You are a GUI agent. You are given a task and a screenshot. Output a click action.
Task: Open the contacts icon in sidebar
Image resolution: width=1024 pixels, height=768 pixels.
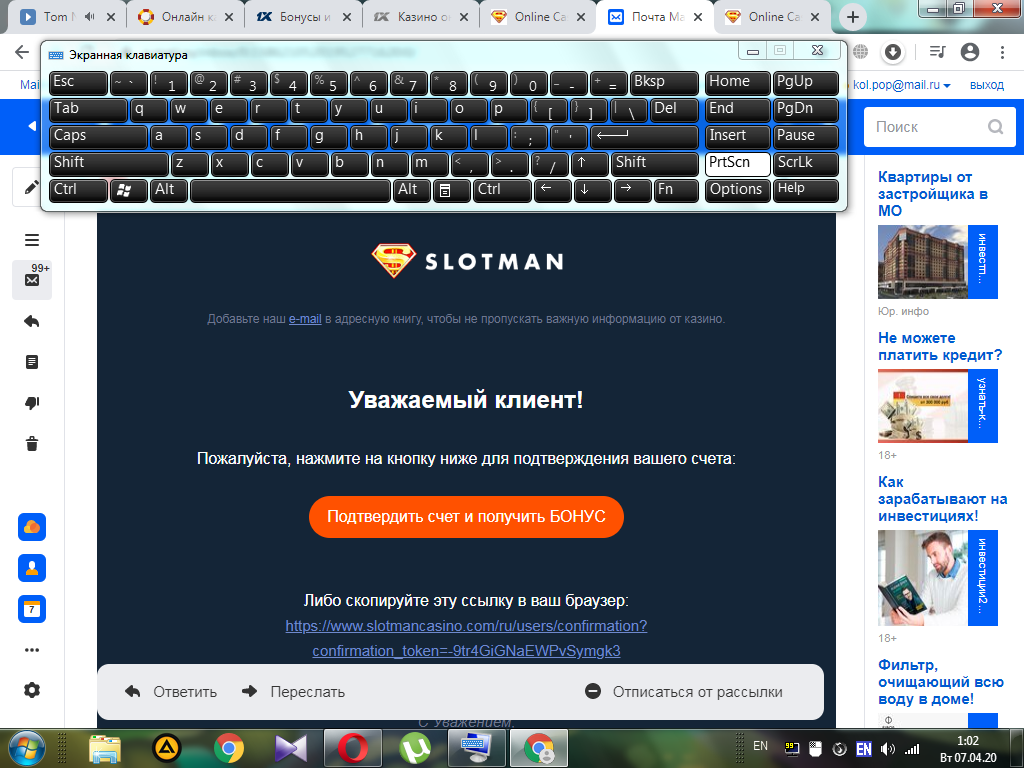[32, 568]
